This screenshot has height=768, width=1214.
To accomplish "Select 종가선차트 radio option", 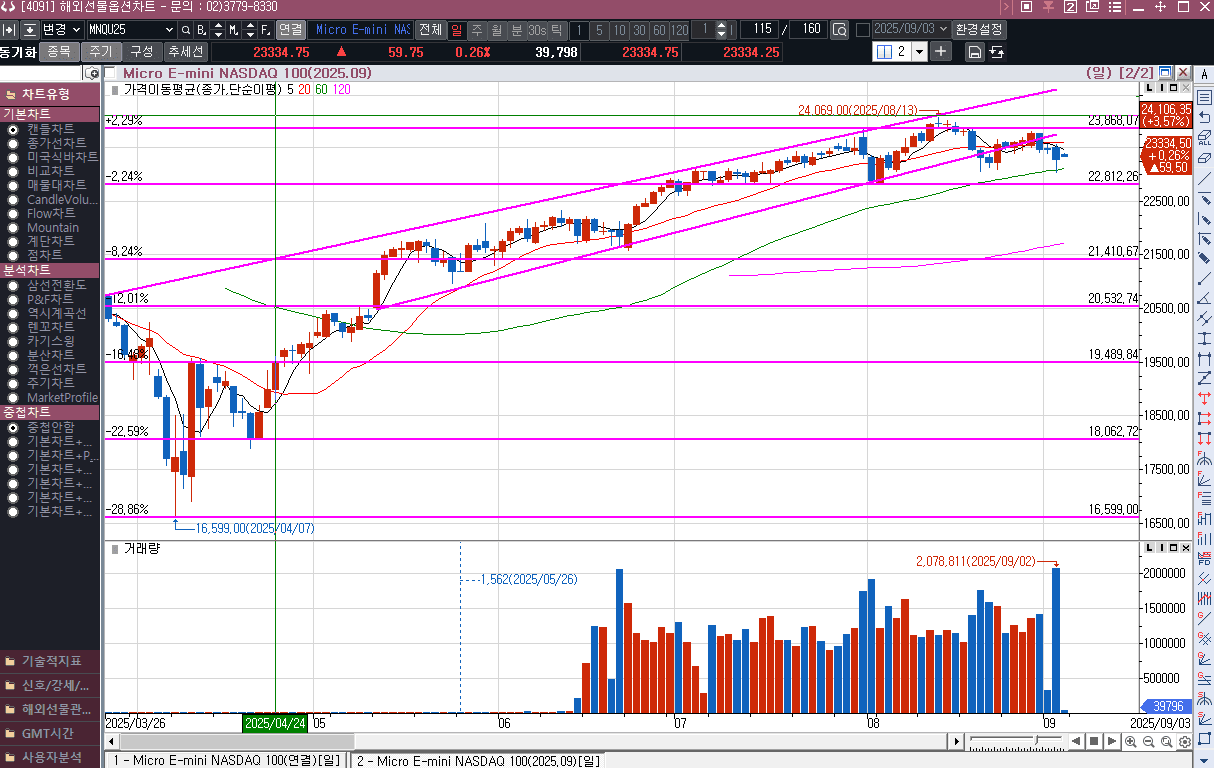I will [13, 144].
